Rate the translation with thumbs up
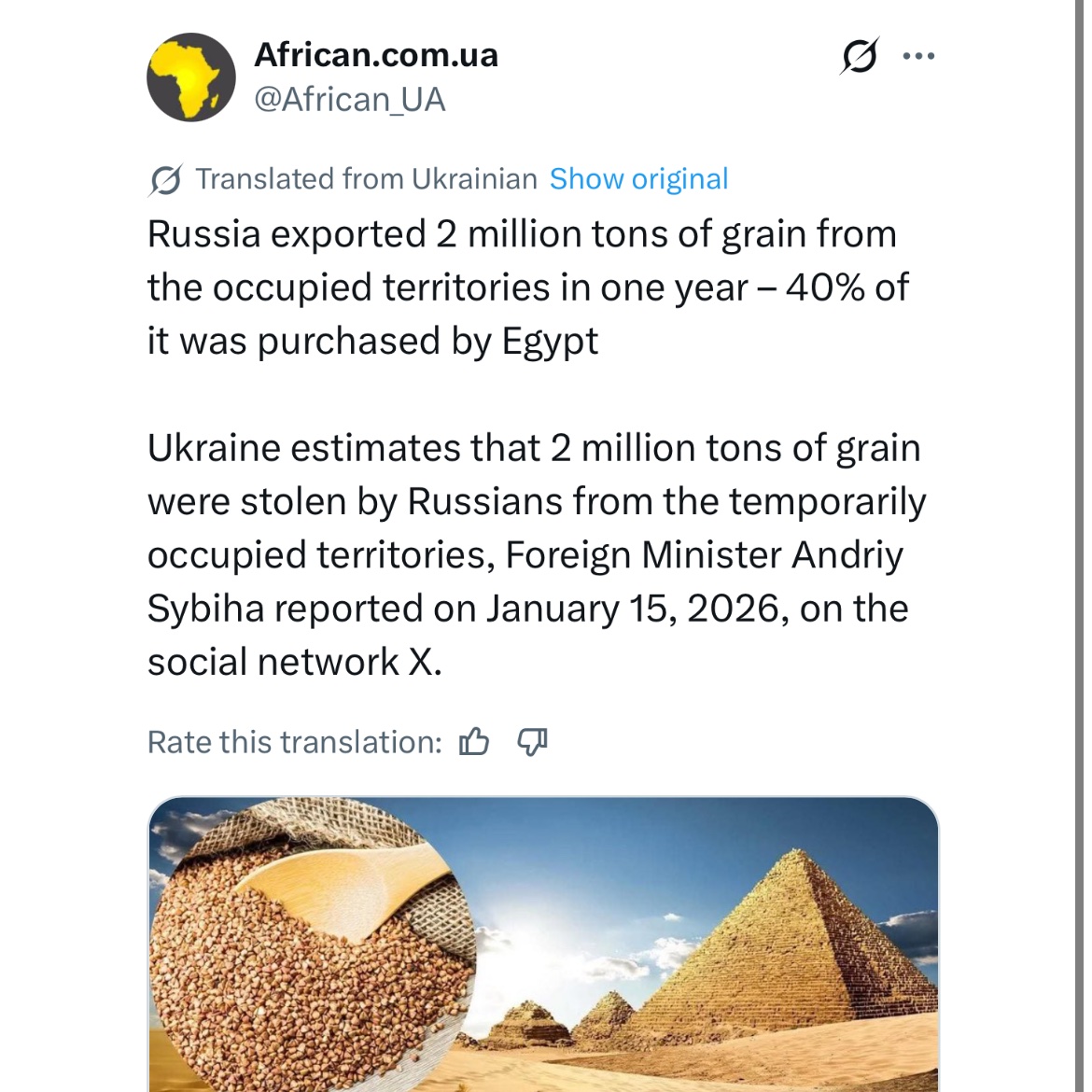Screen dimensions: 1092x1092 [474, 742]
